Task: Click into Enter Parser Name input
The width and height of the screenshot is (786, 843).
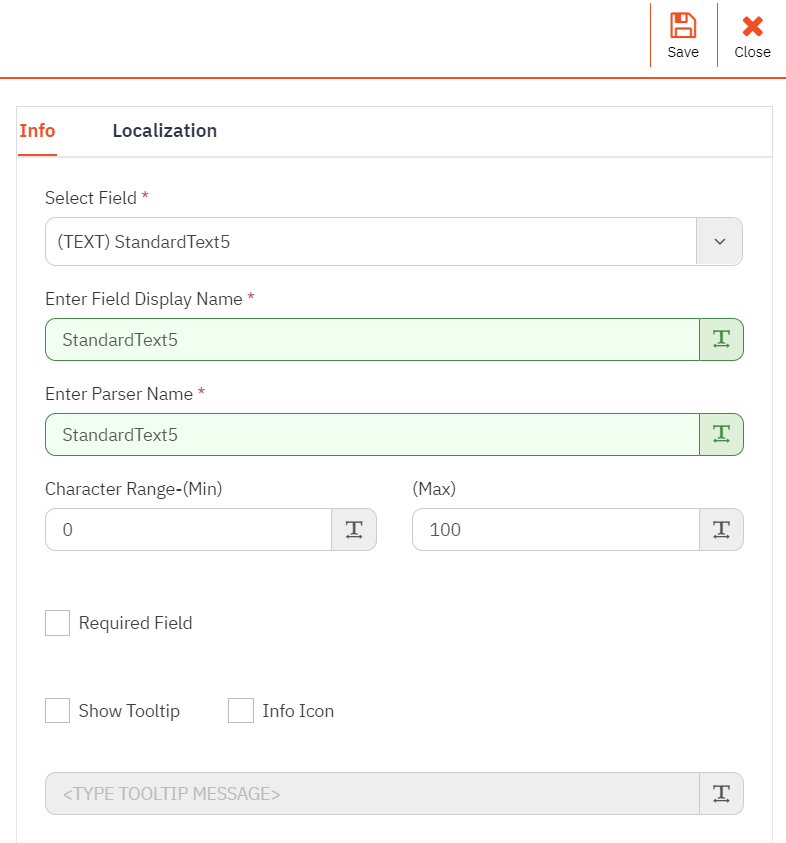Action: click(x=370, y=434)
